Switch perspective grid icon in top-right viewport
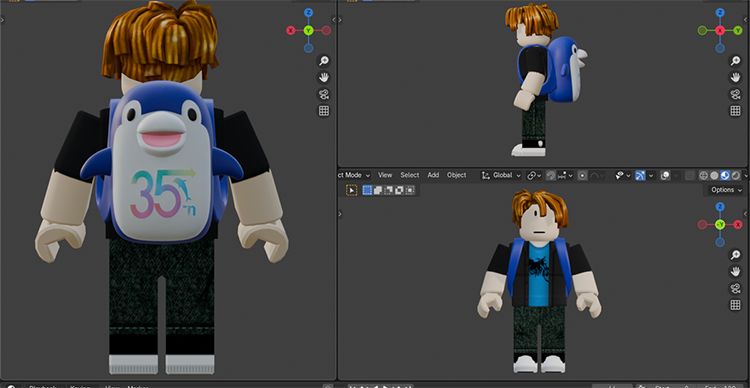 [735, 111]
